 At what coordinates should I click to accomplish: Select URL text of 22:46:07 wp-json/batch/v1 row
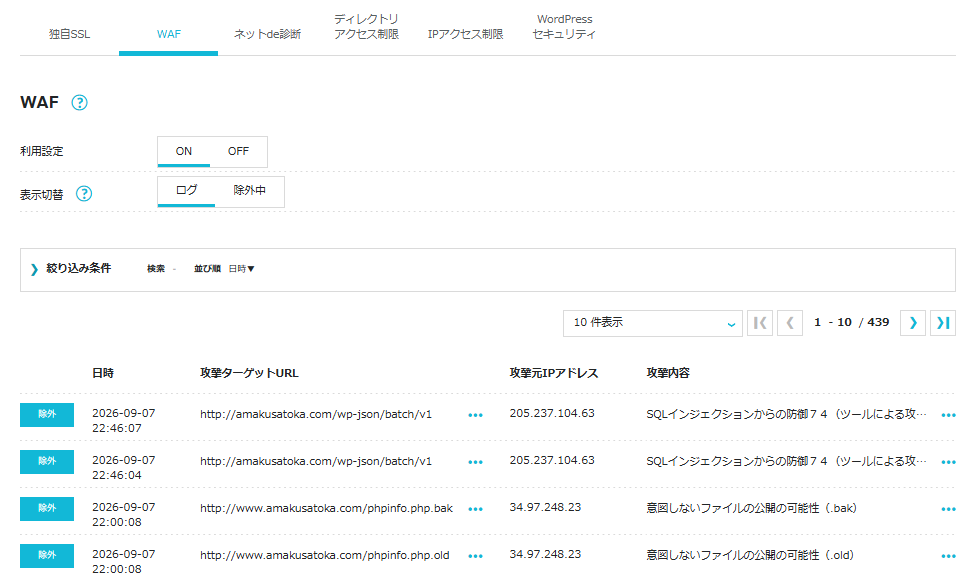(316, 414)
